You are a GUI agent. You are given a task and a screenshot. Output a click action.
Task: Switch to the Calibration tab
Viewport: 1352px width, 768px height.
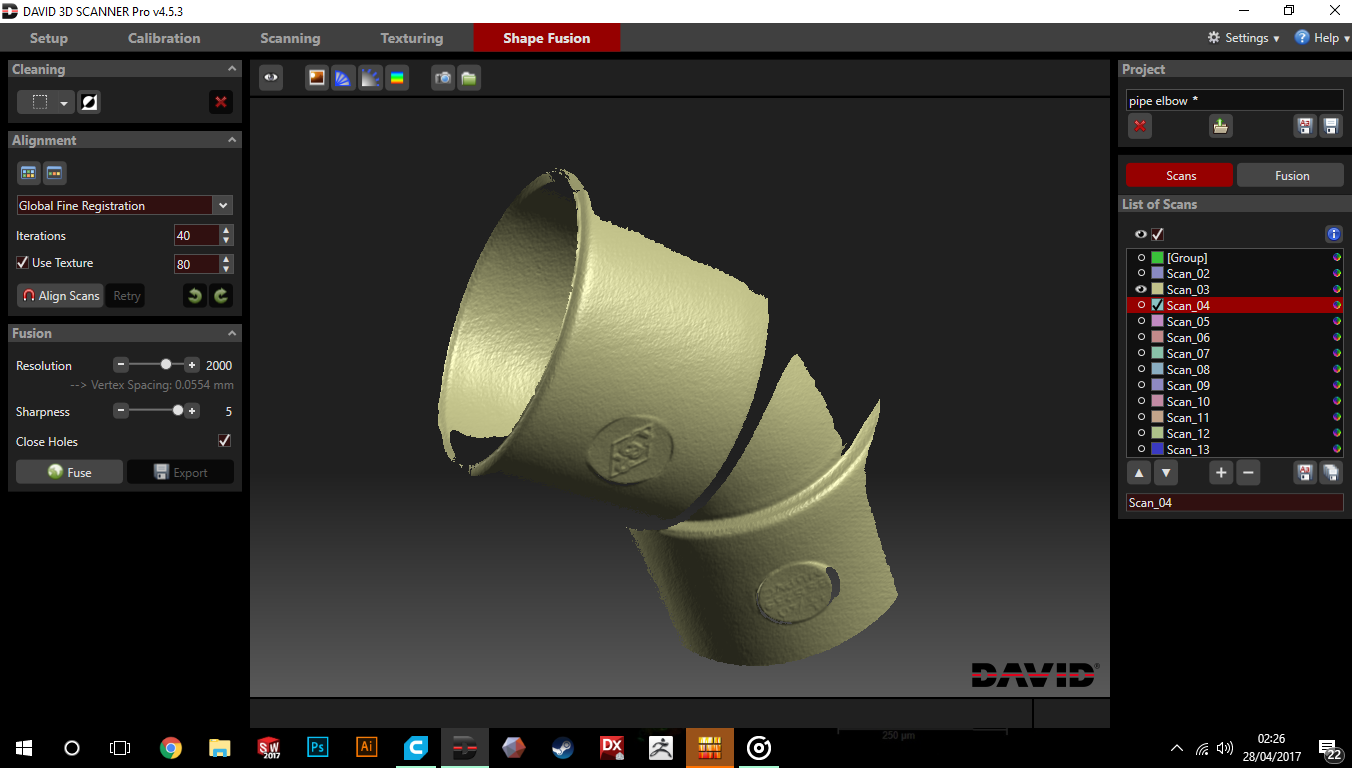pos(164,38)
